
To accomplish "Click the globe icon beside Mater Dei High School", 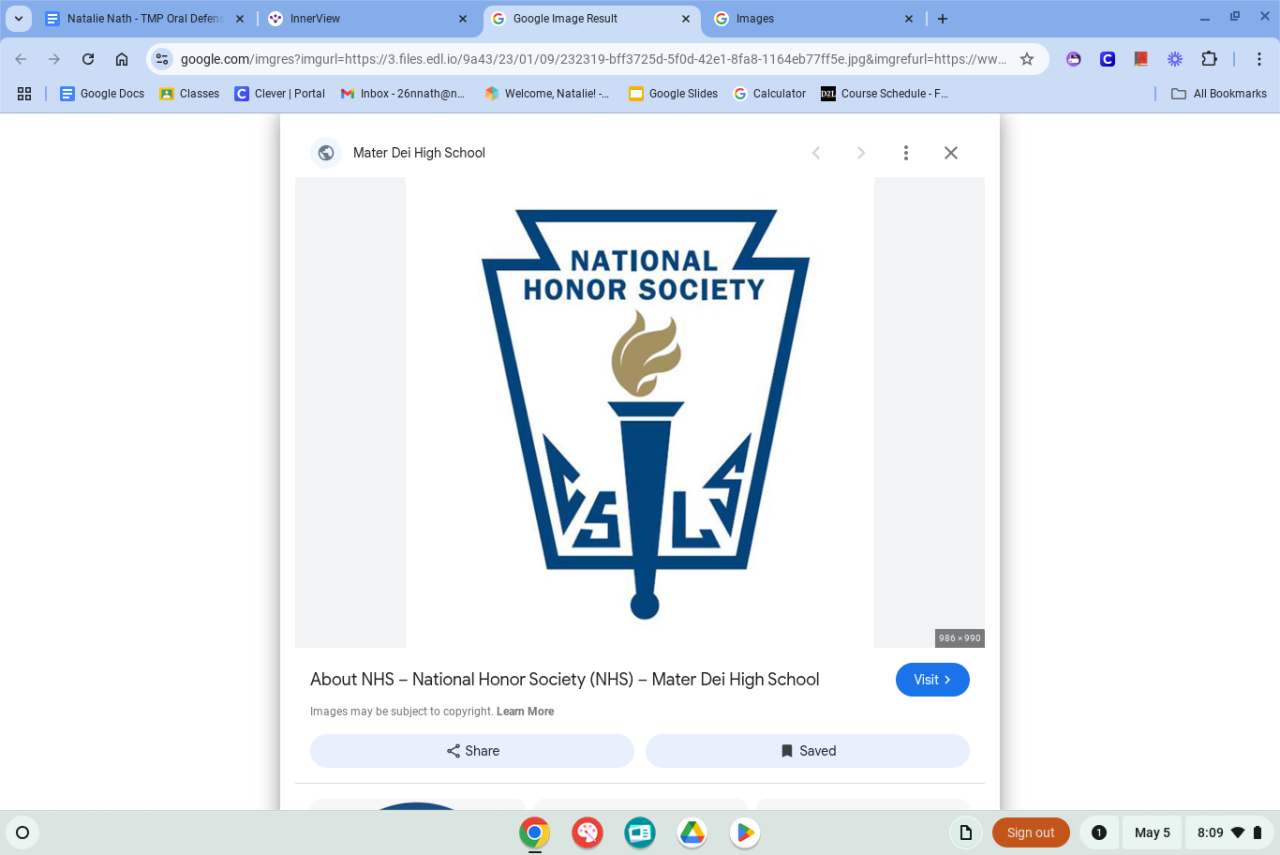I will tap(325, 153).
